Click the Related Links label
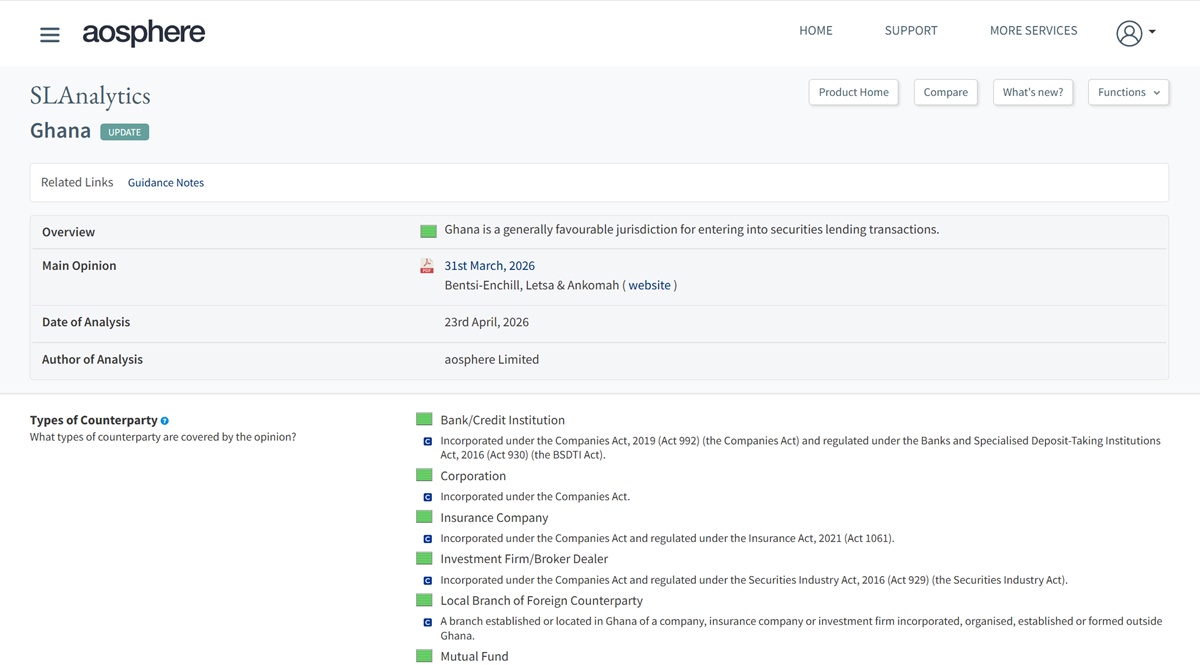Screen dimensions: 1200x665 tap(77, 182)
